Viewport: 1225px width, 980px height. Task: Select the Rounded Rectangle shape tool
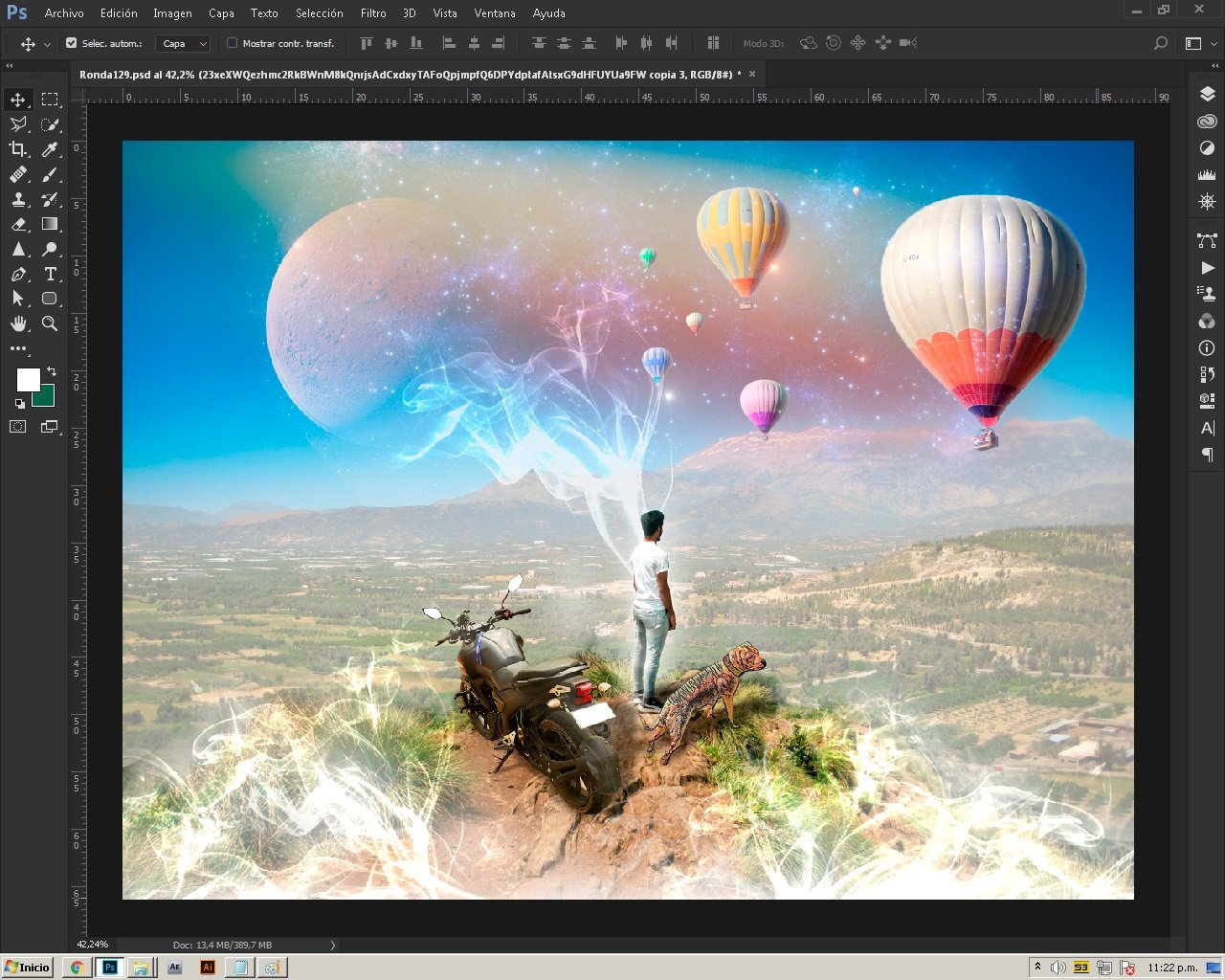[50, 299]
